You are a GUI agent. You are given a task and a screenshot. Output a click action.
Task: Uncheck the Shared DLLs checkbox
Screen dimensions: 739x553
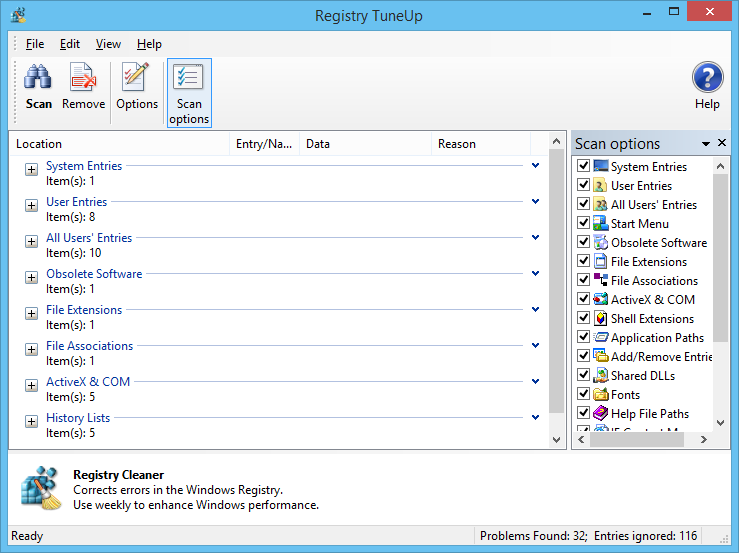(583, 375)
